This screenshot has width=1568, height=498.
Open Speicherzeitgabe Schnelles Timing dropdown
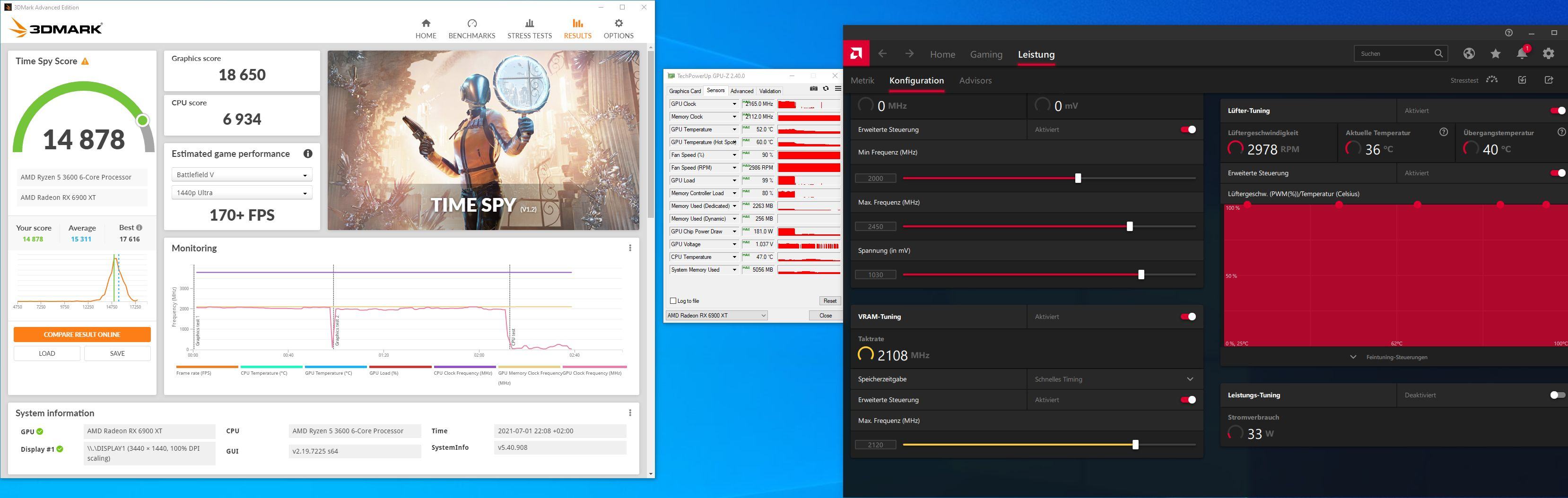click(1114, 379)
